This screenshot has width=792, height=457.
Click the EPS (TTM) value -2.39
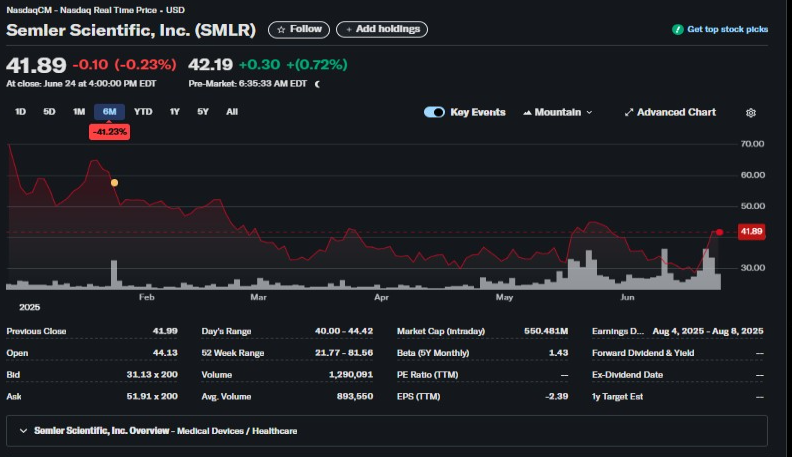click(x=557, y=396)
